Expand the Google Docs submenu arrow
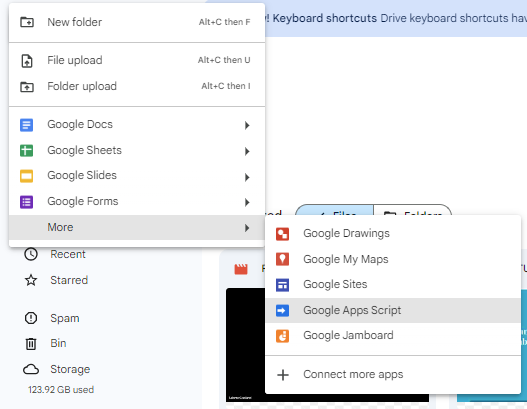Image resolution: width=527 pixels, height=409 pixels. (247, 125)
